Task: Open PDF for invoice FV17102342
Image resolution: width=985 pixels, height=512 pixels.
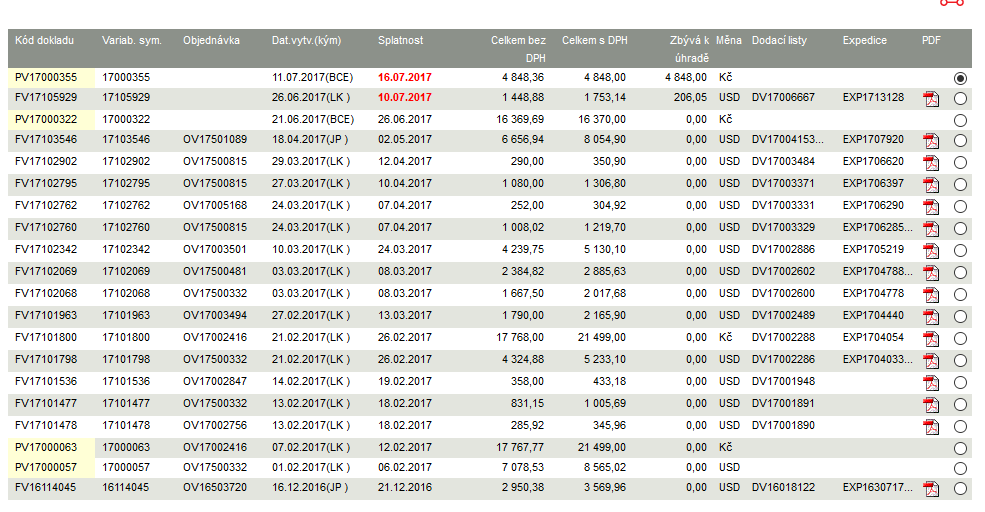Action: (931, 251)
